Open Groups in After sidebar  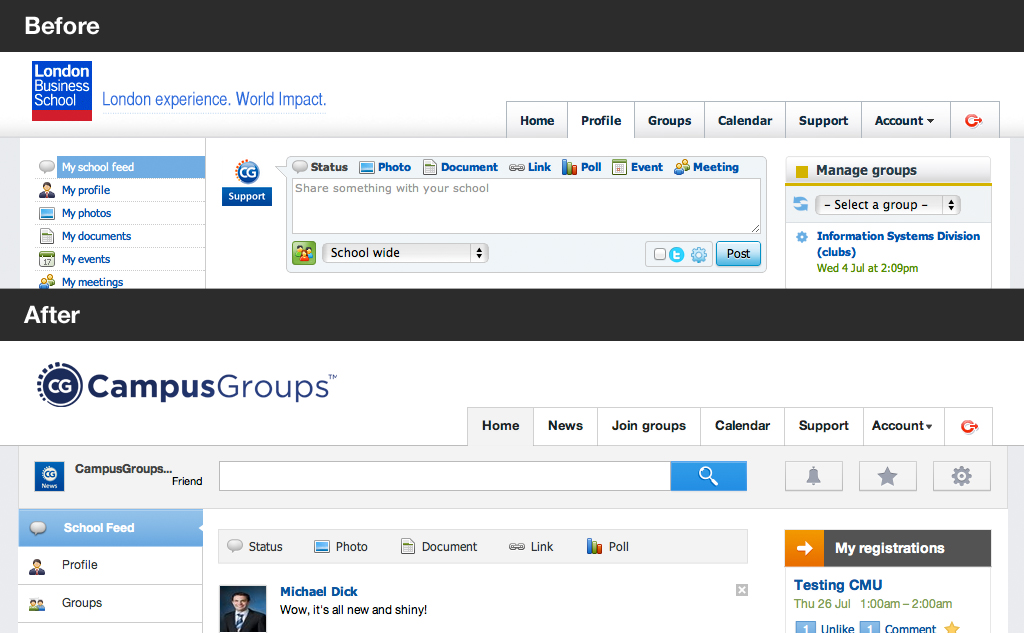click(x=111, y=603)
